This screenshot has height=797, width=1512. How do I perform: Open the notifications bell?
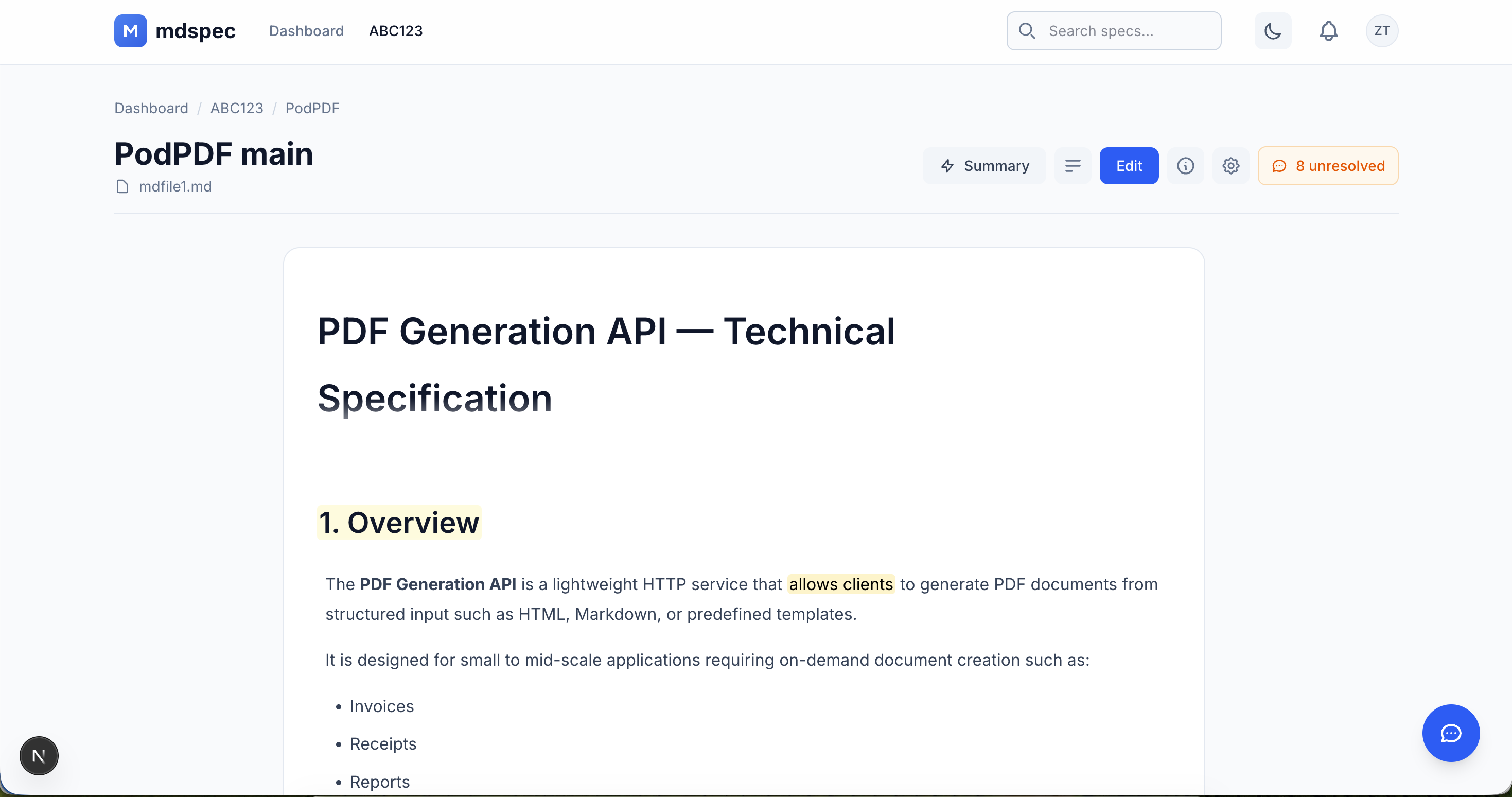[1328, 30]
